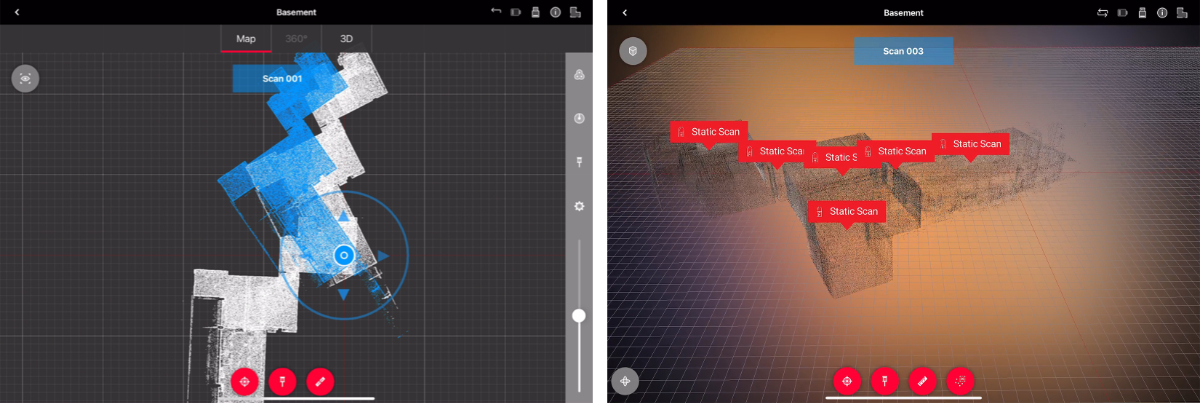
Task: Tap pin icon in map side panel
Action: click(579, 162)
